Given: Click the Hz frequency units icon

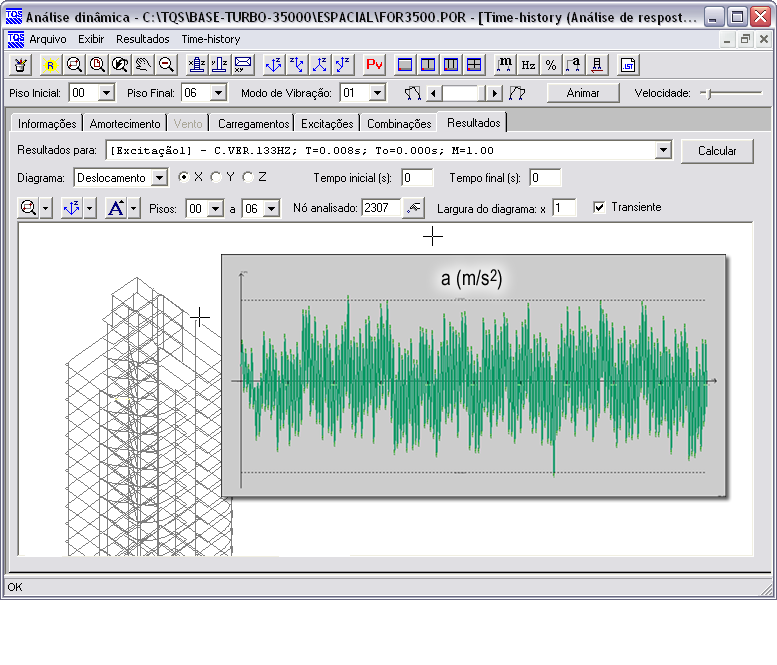Looking at the screenshot, I should click(528, 65).
